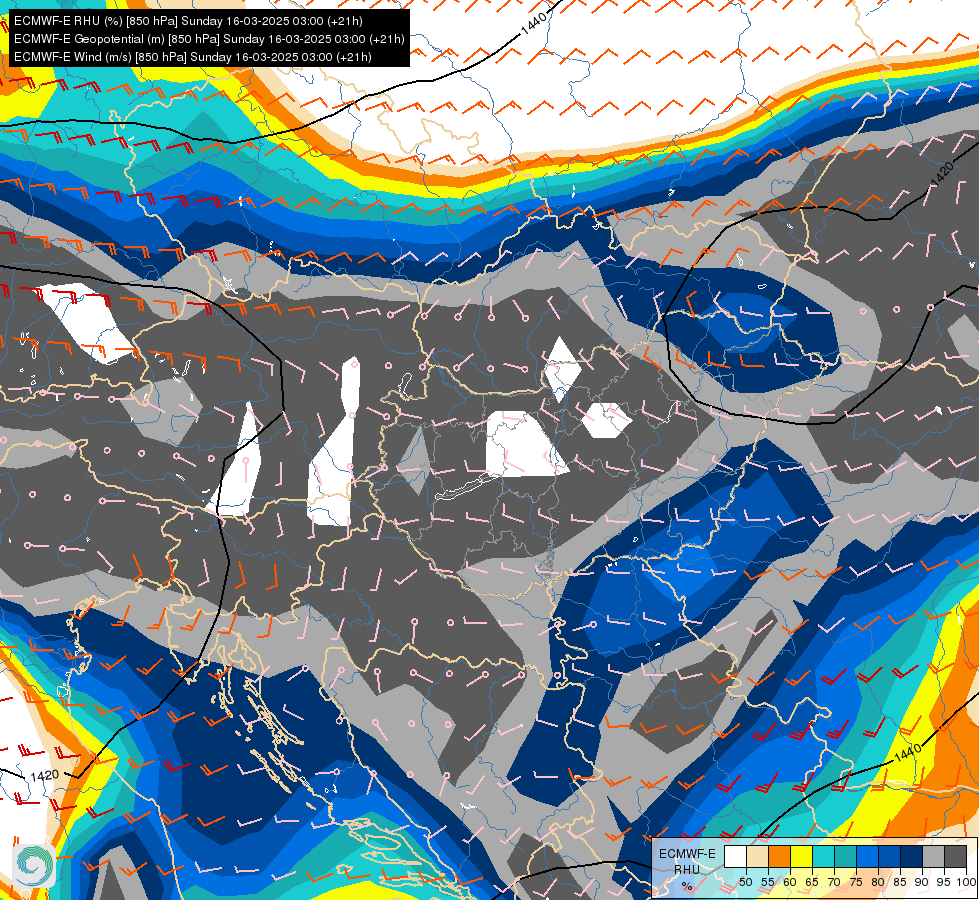Click the teal 70-75% legend swatch
The image size is (979, 900).
(845, 856)
